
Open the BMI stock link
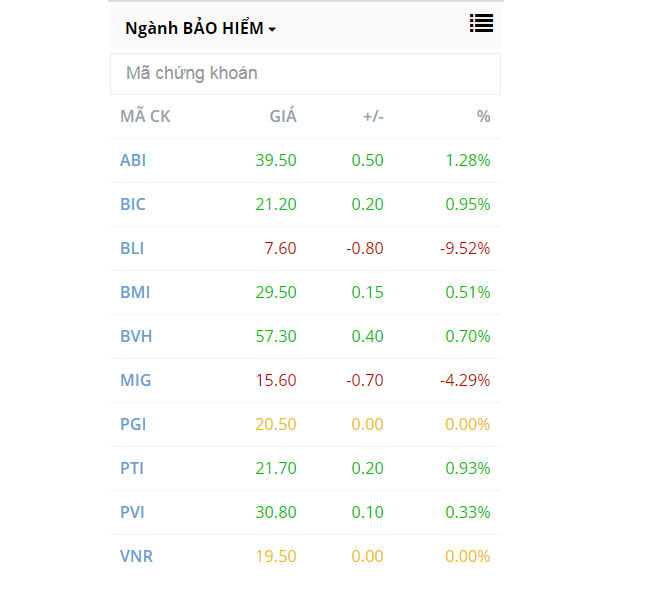[135, 292]
